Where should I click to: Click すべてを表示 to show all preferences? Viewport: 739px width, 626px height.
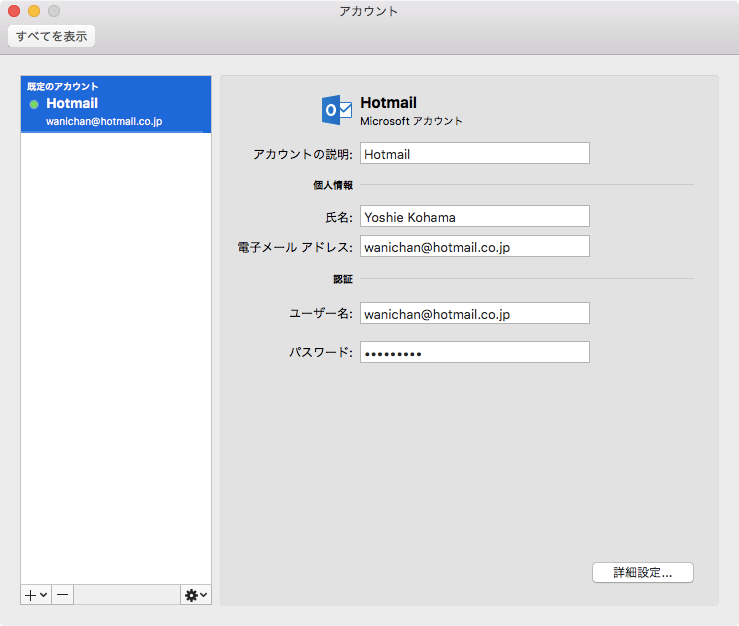[51, 37]
